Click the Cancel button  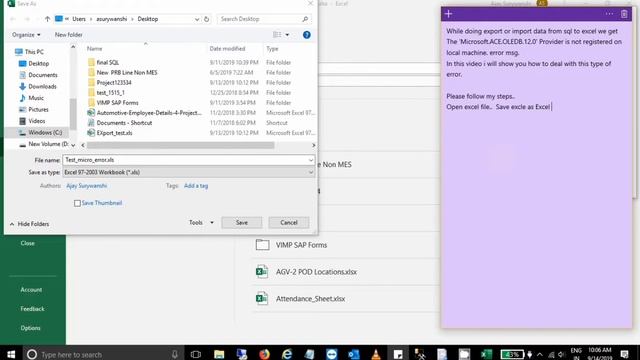tap(289, 222)
